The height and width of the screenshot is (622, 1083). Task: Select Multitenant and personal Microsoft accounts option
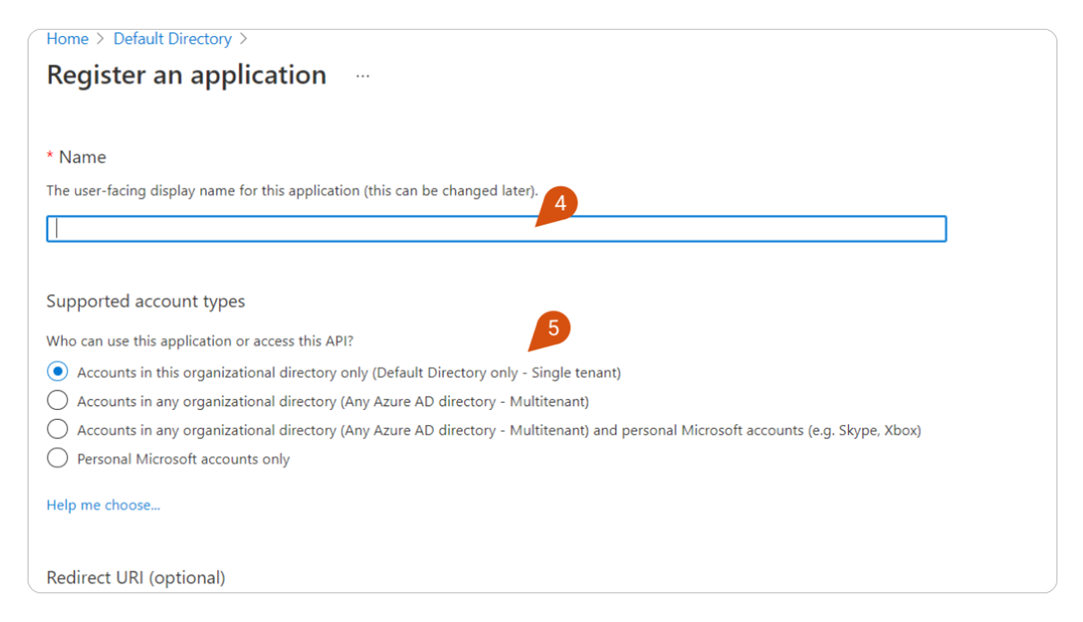click(x=57, y=429)
